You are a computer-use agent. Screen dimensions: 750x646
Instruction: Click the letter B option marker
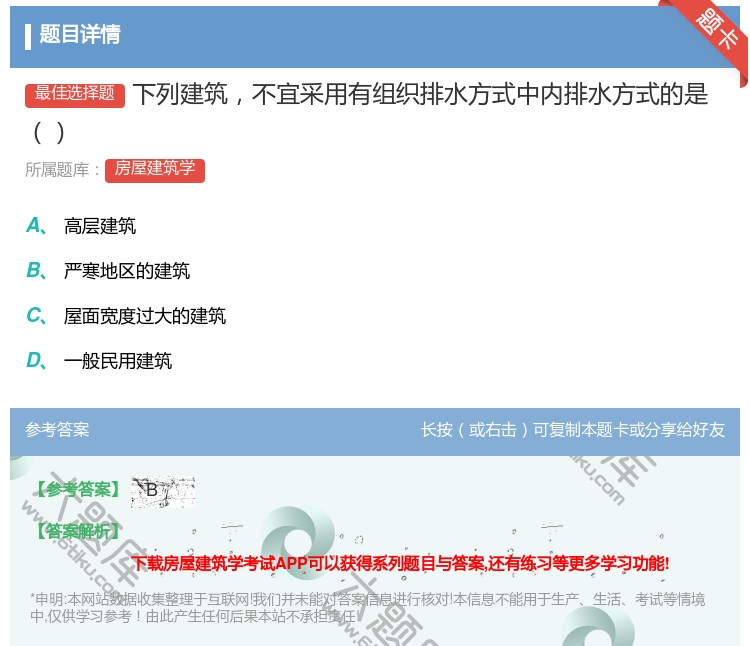coord(36,271)
